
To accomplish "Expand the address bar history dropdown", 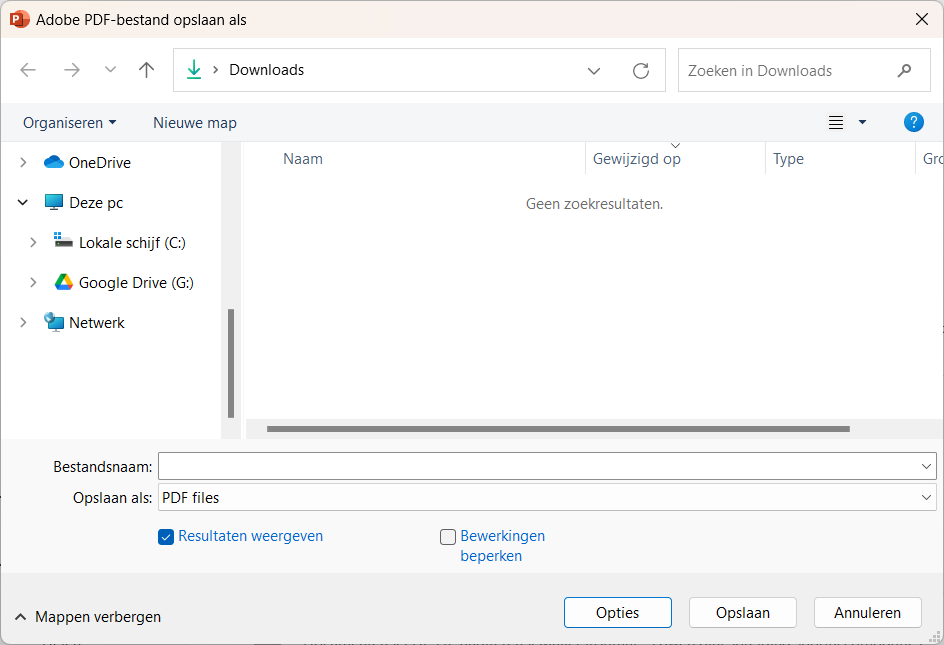I will 594,71.
